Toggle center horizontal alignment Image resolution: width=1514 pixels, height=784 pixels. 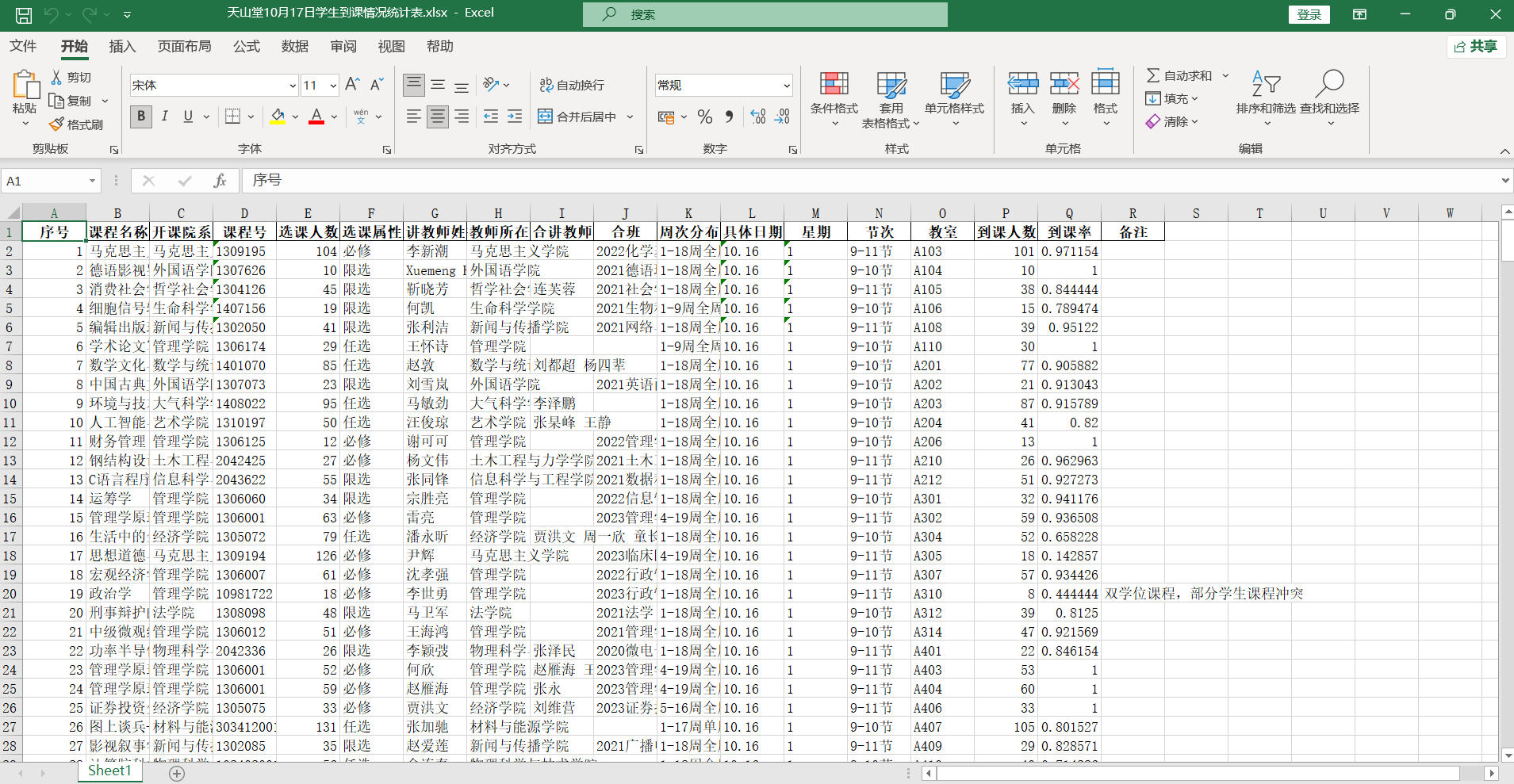click(437, 117)
